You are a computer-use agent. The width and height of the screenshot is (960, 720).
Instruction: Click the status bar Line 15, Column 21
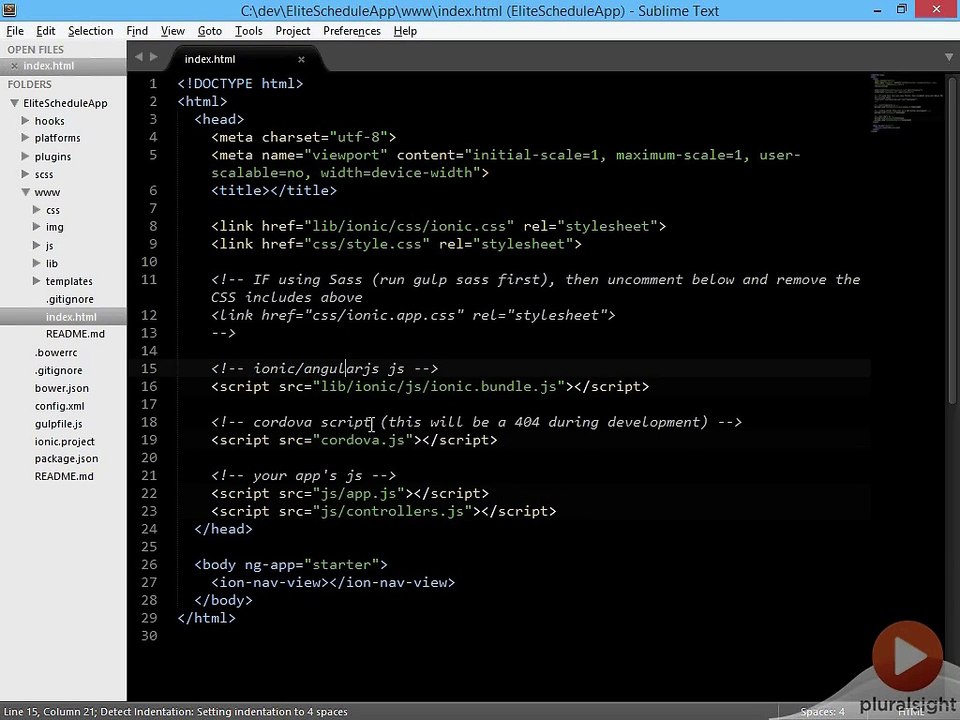[49, 711]
